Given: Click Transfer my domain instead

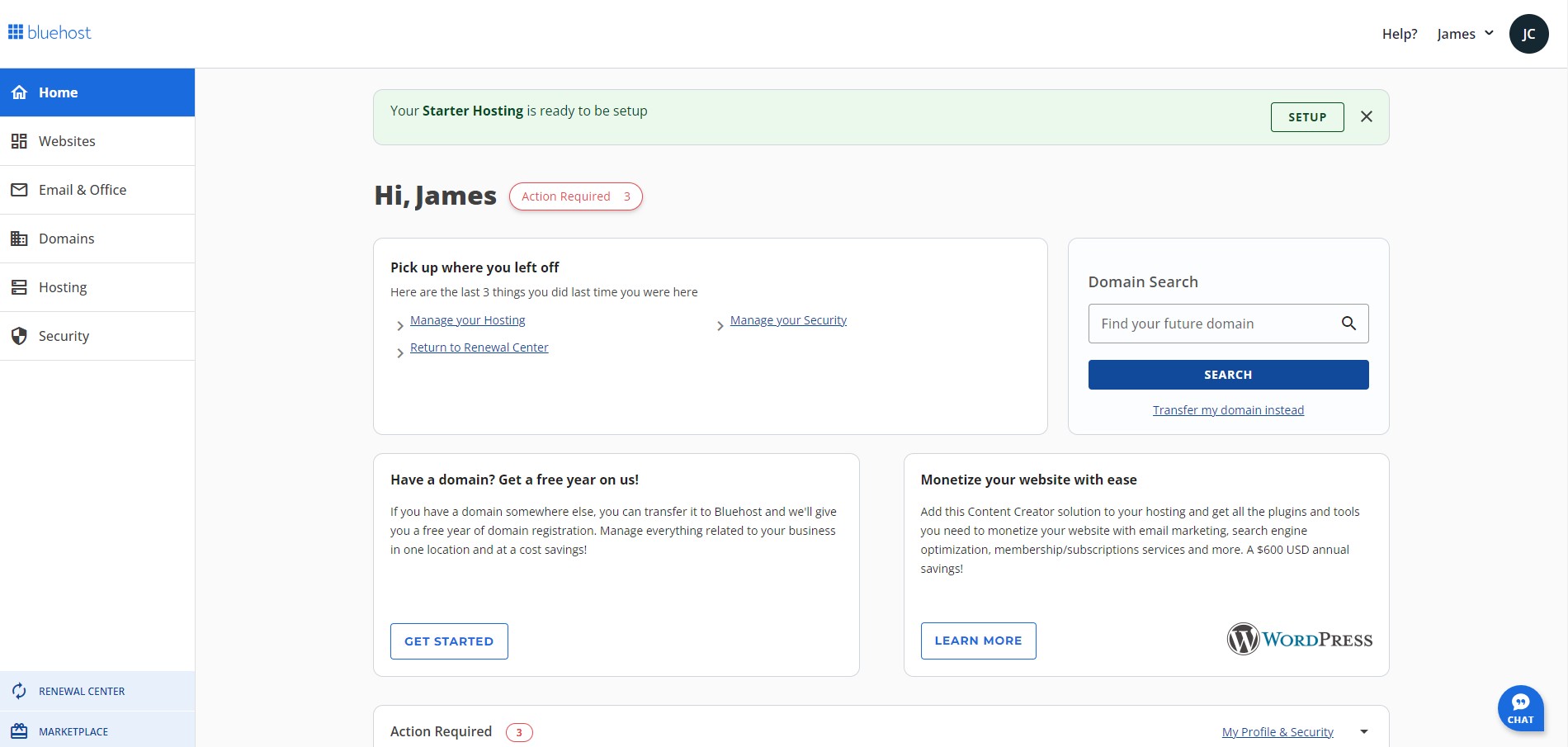Looking at the screenshot, I should pos(1228,410).
